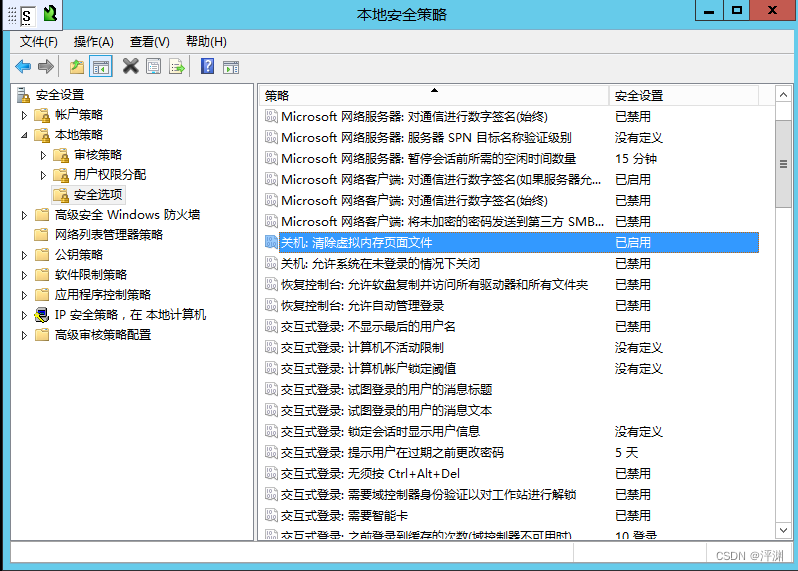
Task: Click the Export list toolbar icon
Action: (x=177, y=66)
